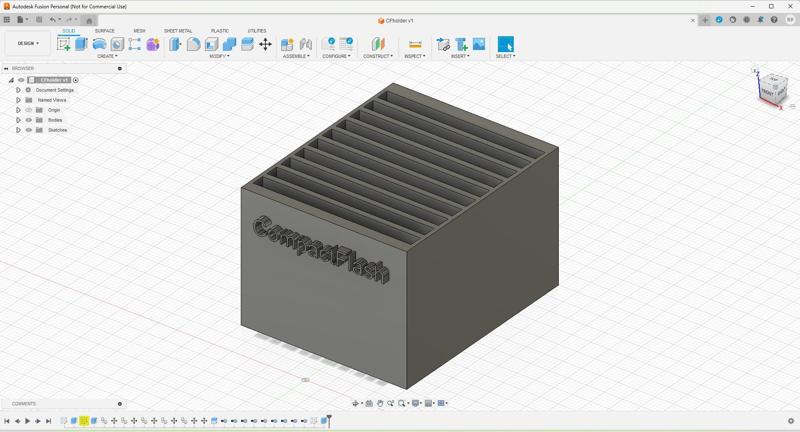Viewport: 800px width, 432px height.
Task: Select the Fillet tool
Action: [193, 44]
